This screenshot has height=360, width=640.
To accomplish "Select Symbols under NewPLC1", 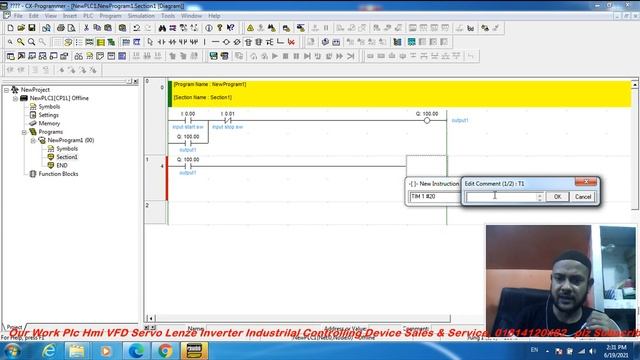I will click(49, 107).
